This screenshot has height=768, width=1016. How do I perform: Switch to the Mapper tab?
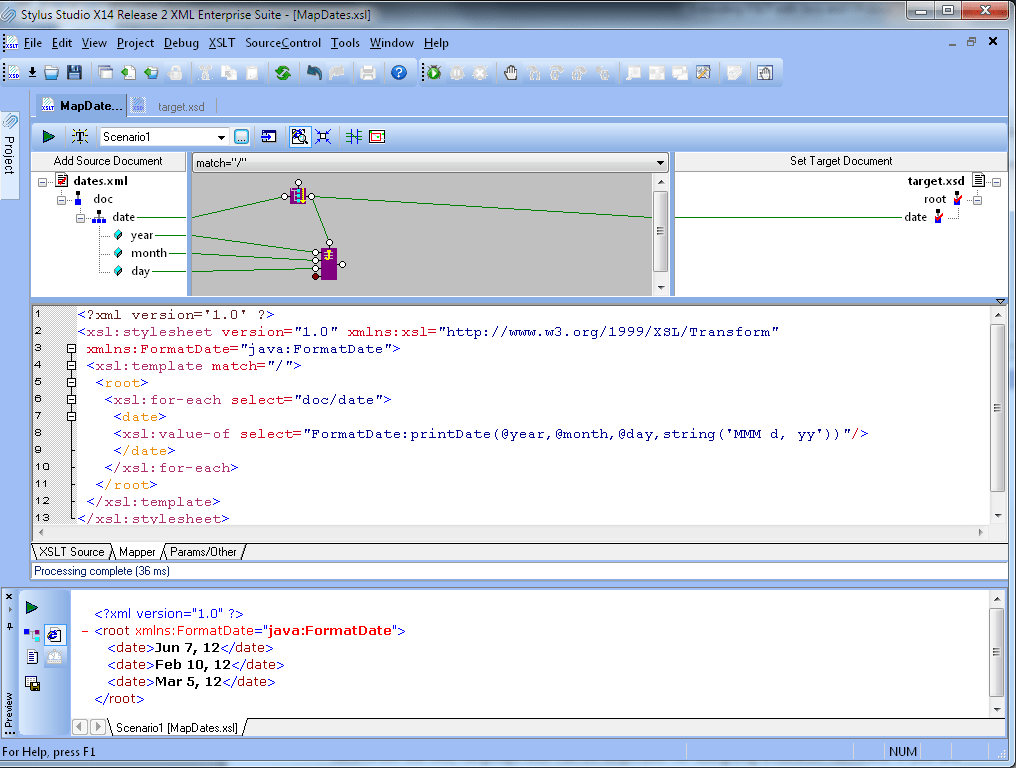[137, 551]
